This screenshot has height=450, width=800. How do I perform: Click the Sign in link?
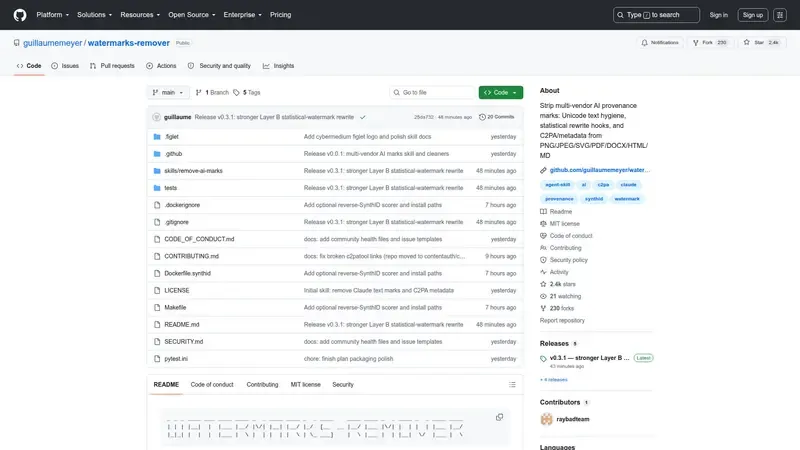(x=718, y=15)
